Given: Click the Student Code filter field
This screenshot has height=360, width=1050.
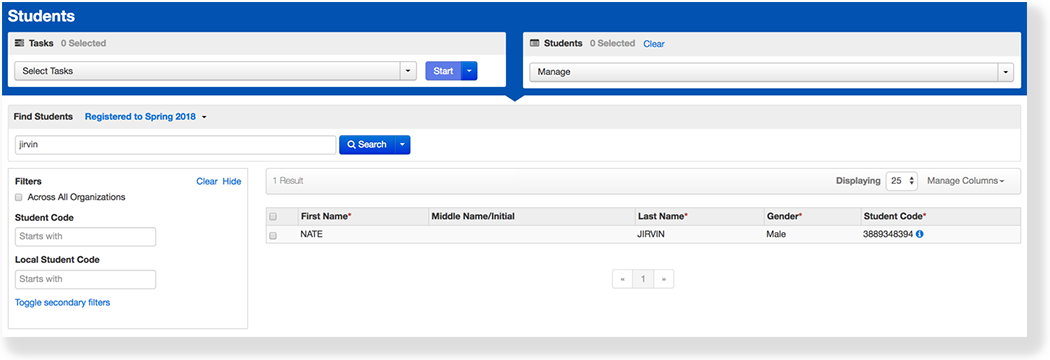Looking at the screenshot, I should [85, 236].
